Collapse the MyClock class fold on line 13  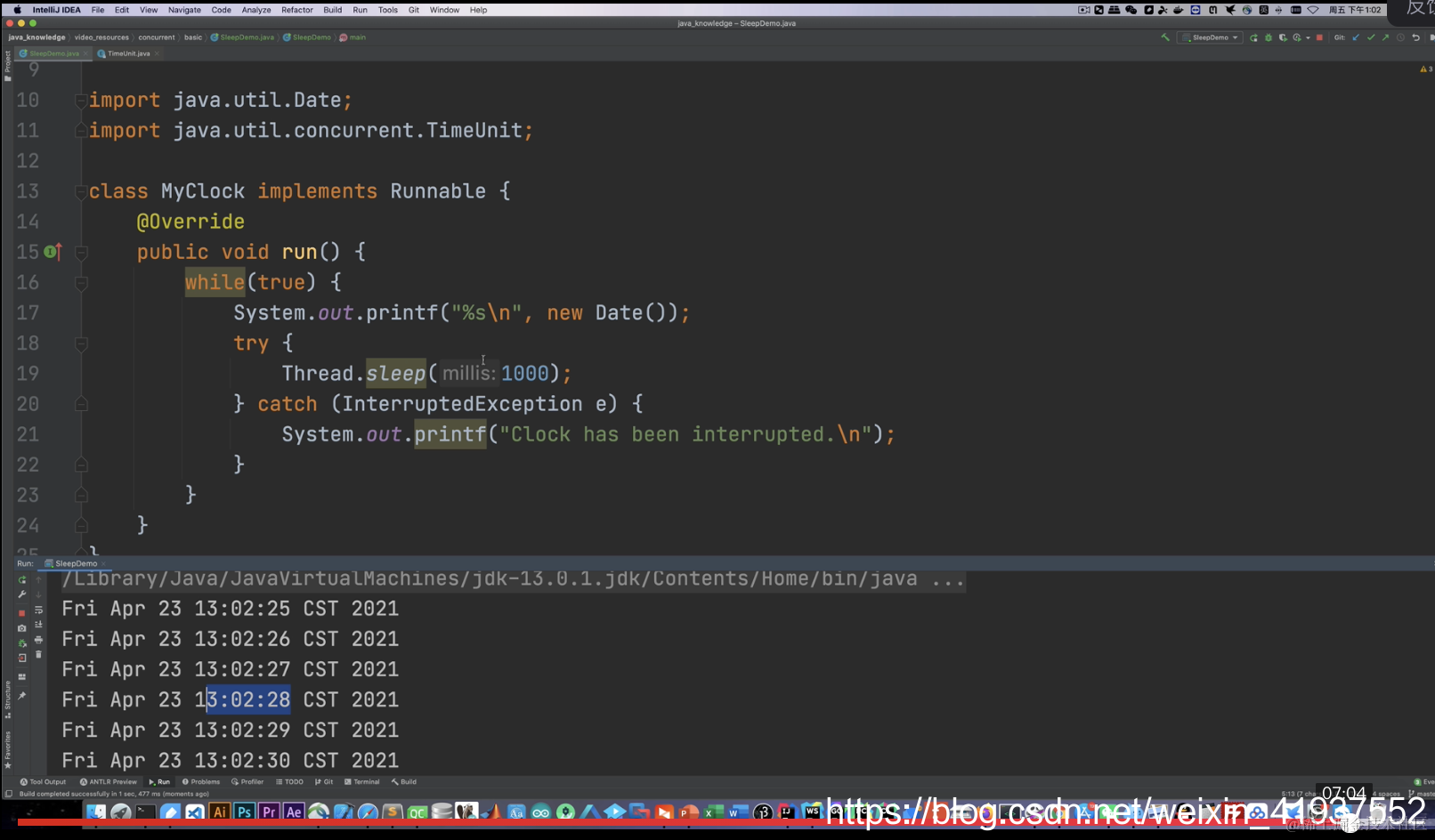click(81, 191)
